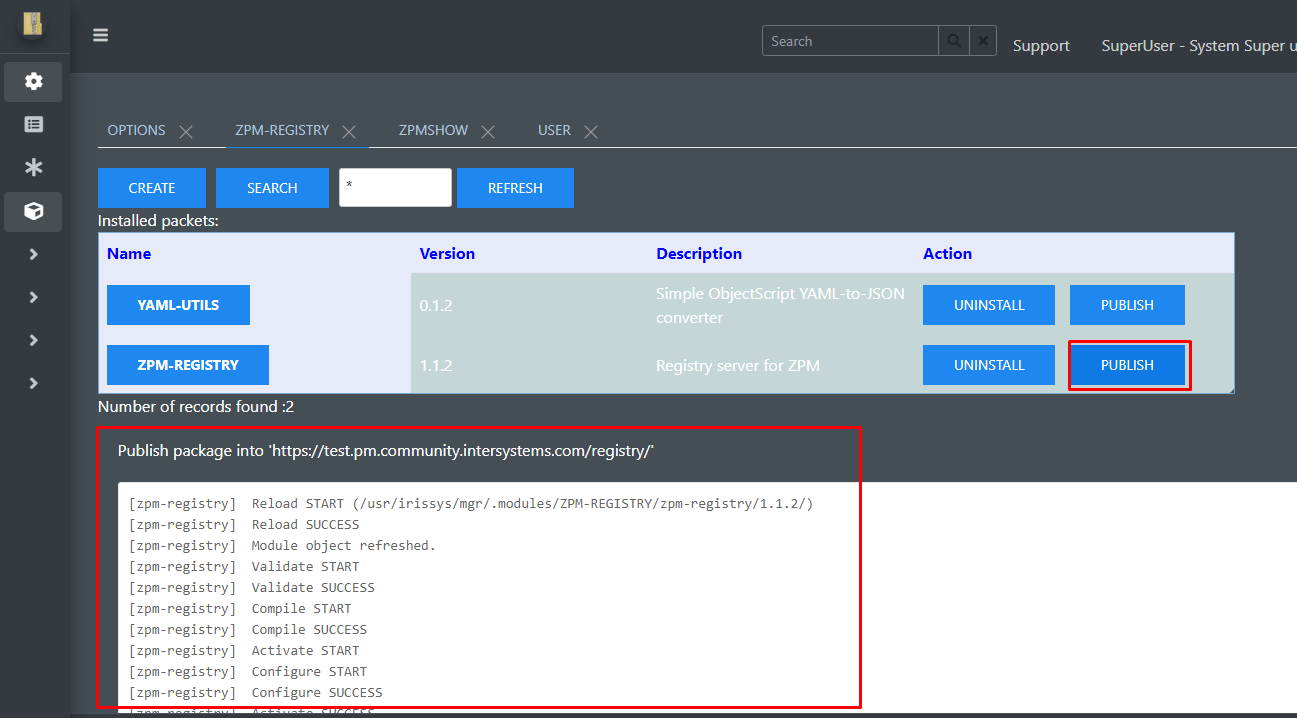Open the gear settings icon in sidebar
The image size is (1297, 718).
[x=33, y=82]
